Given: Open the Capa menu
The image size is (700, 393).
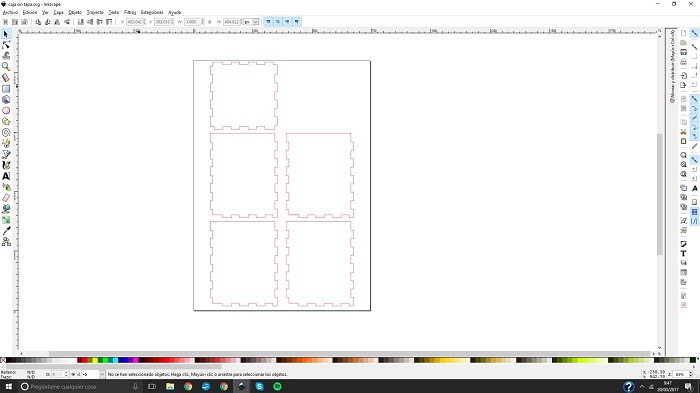Looking at the screenshot, I should coord(58,12).
